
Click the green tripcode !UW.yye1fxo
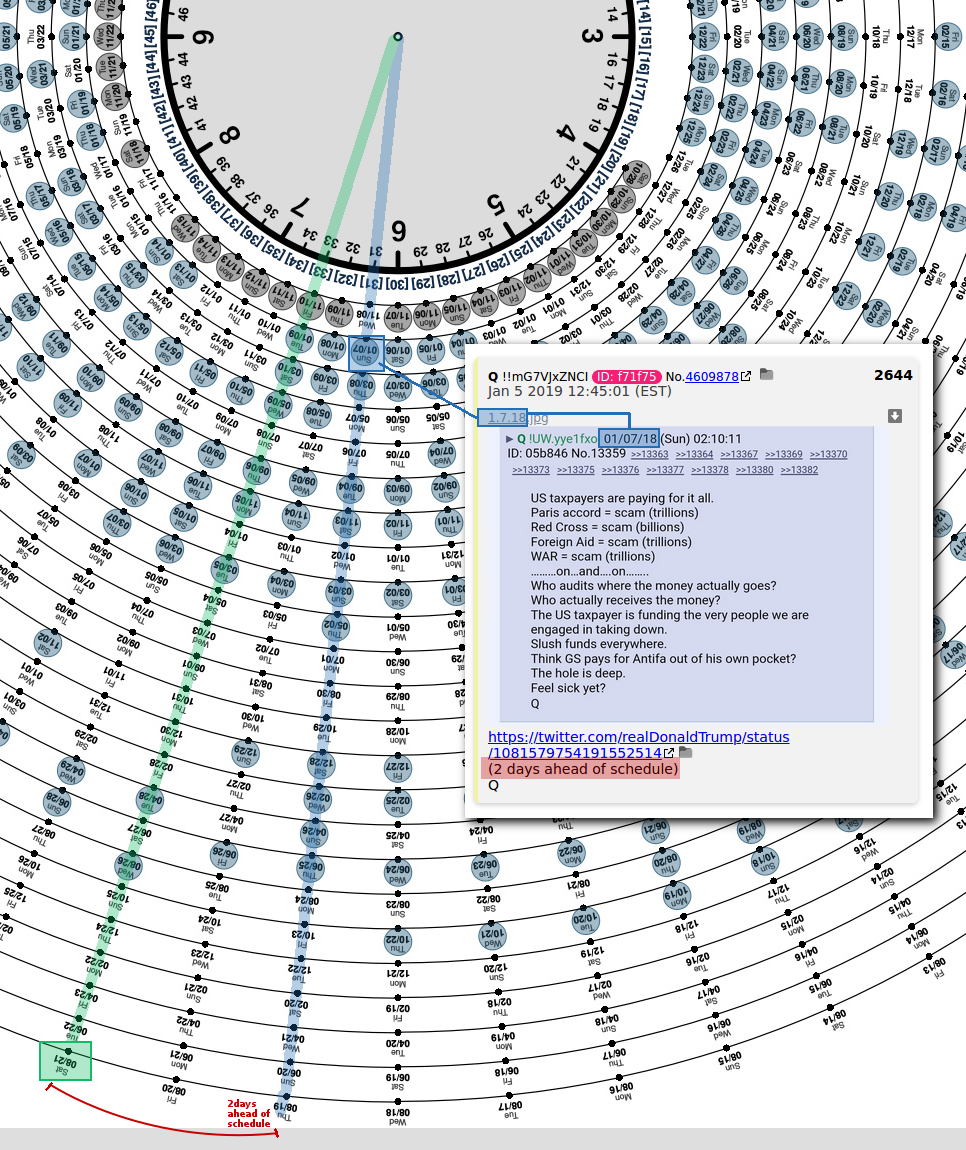click(563, 439)
